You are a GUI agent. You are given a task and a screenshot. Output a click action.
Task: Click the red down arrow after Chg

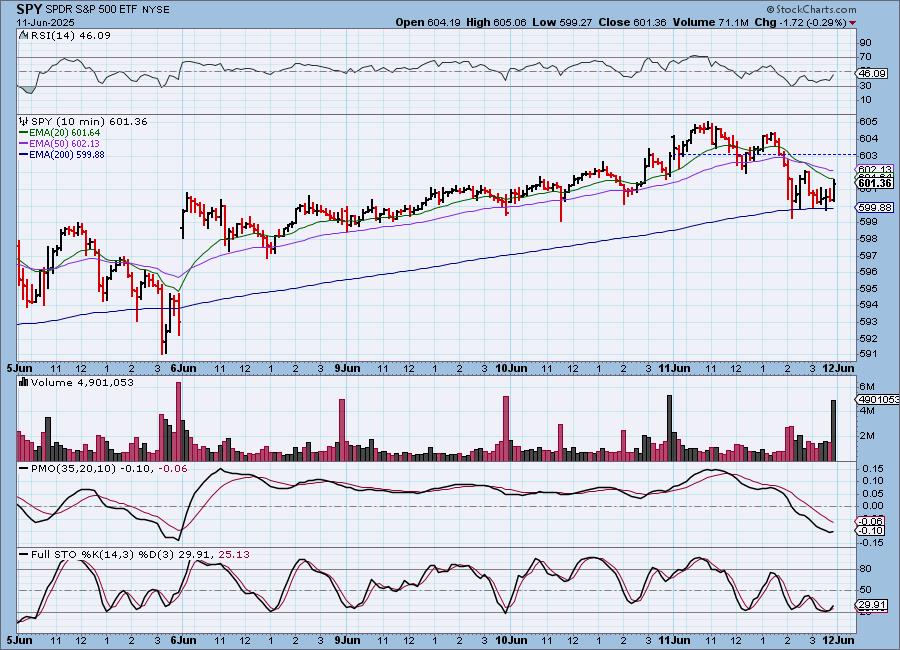tap(852, 22)
